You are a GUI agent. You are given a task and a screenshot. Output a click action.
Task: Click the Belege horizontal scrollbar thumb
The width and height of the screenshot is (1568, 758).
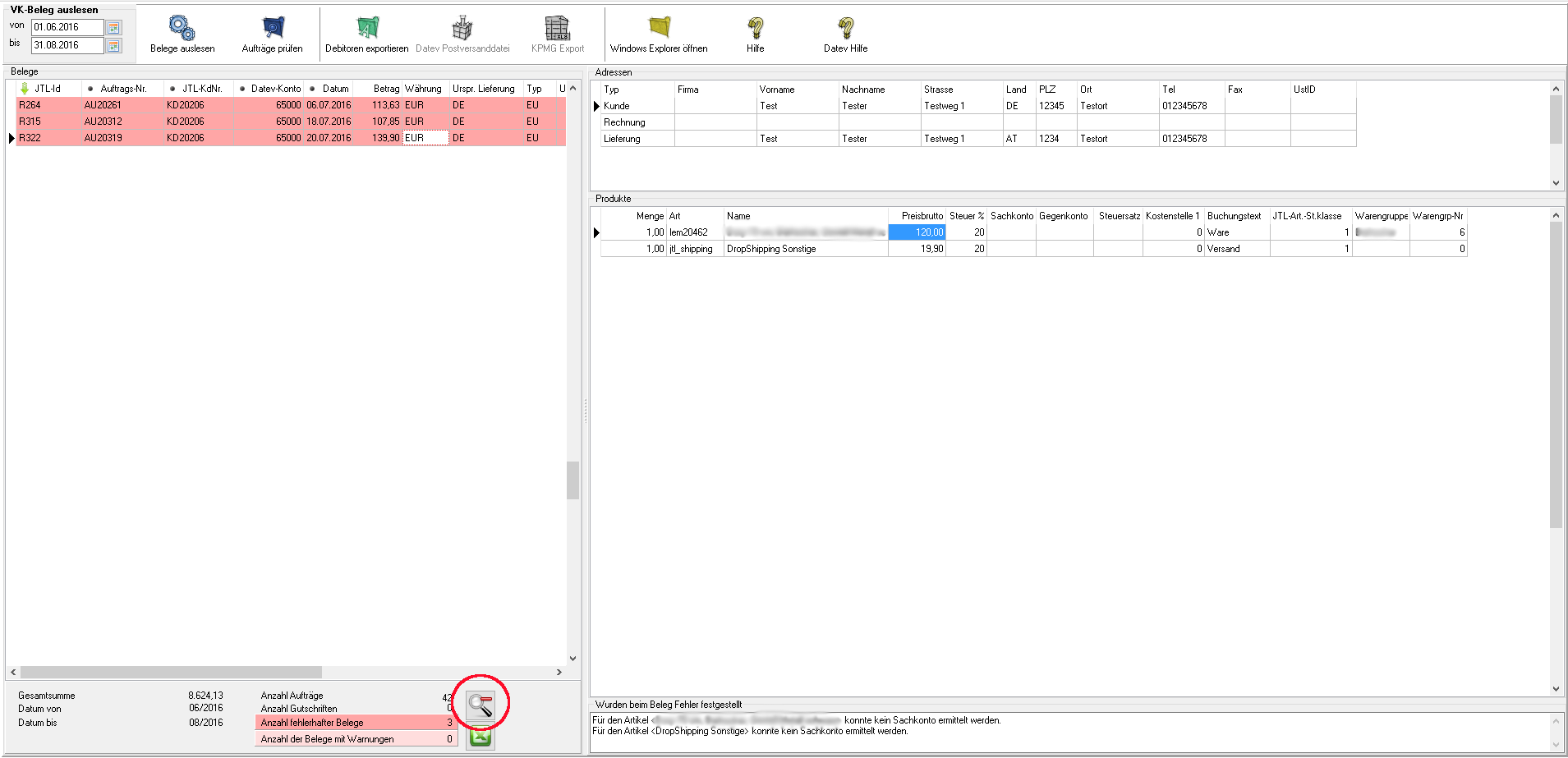tap(171, 672)
